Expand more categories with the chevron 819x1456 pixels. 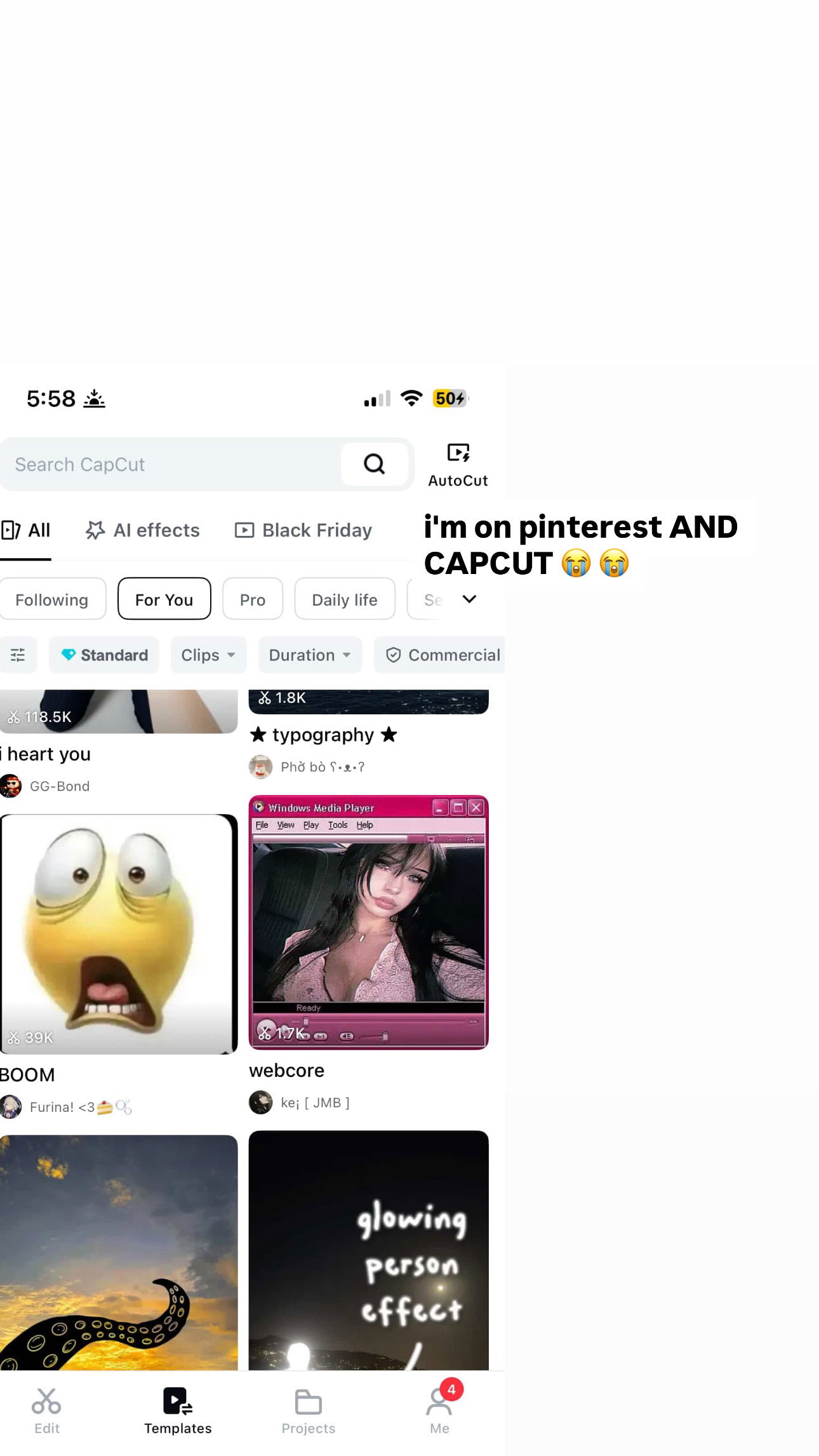[469, 599]
